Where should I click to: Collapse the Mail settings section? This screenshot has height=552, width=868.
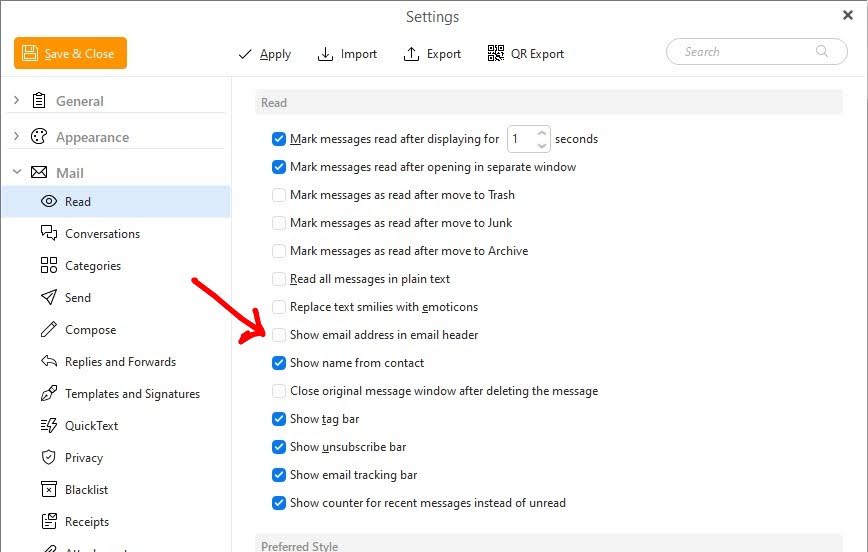tap(17, 173)
